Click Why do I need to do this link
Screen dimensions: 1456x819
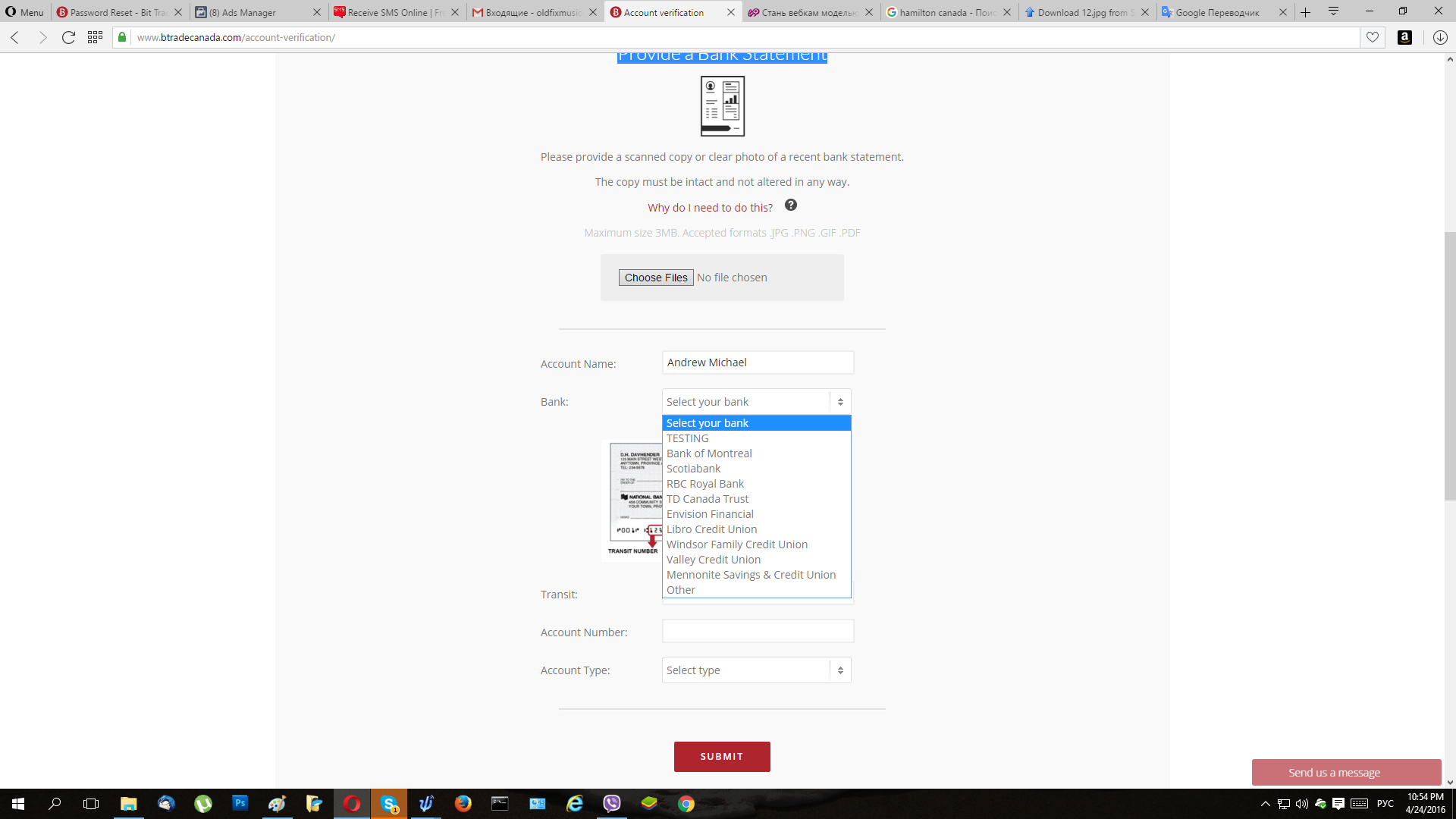point(710,208)
